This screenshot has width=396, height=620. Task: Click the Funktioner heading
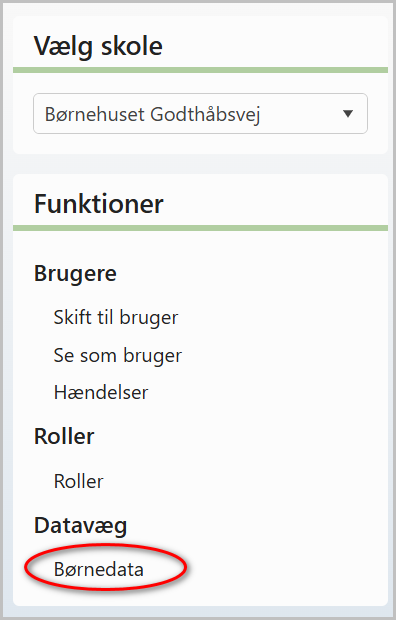click(99, 204)
